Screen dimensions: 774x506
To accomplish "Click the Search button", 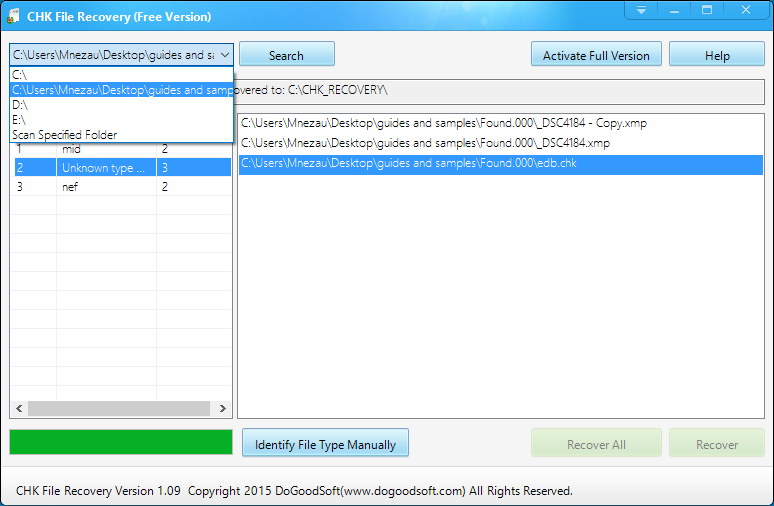I will 287,55.
